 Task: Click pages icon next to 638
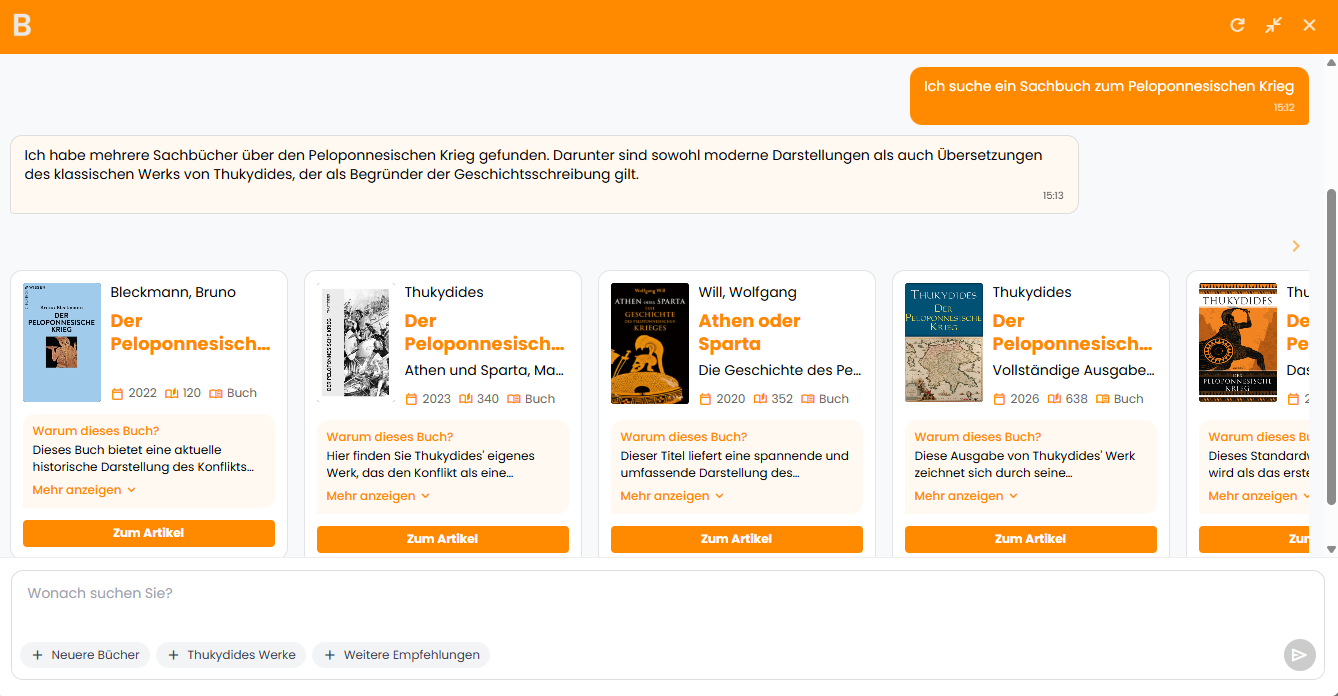pos(1053,399)
